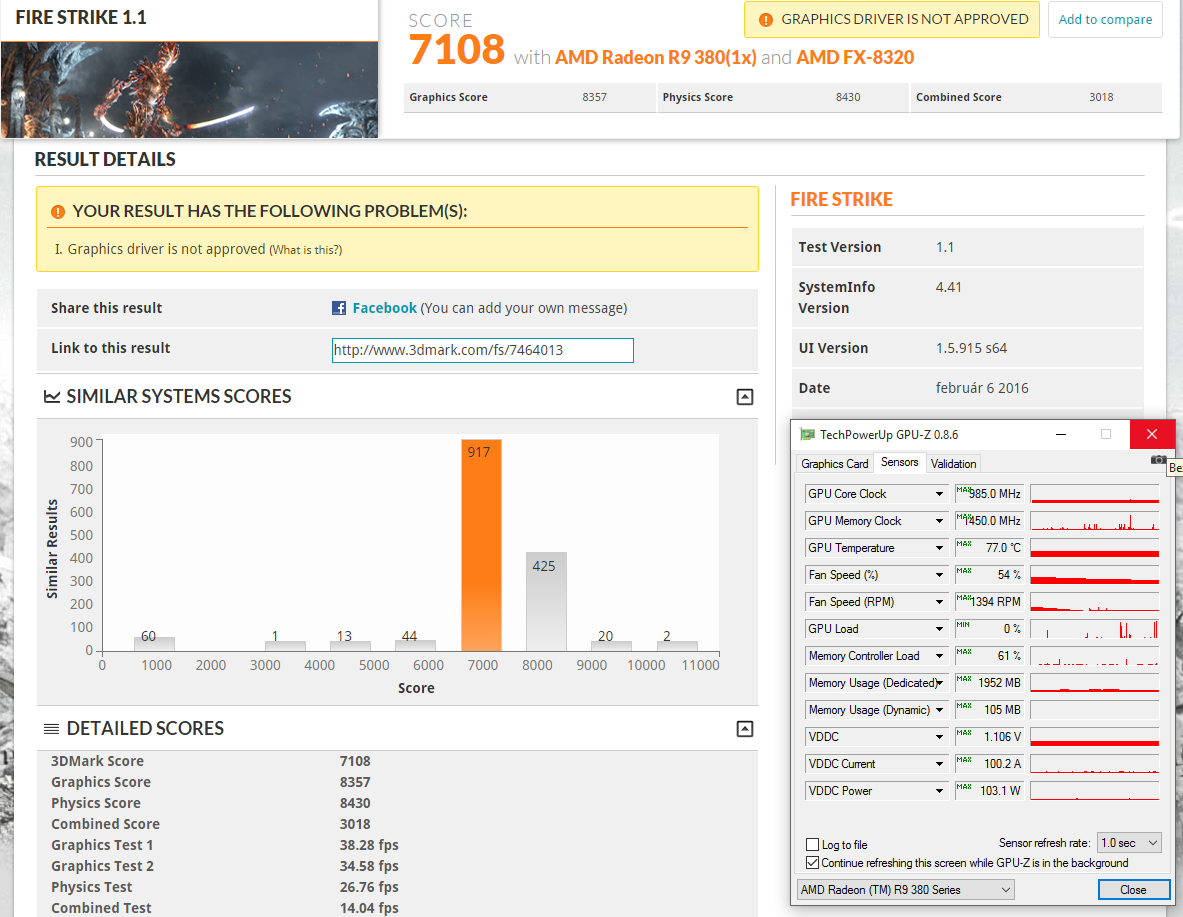Click the GPU Core Clock graph
The height and width of the screenshot is (917, 1183).
coord(1094,494)
